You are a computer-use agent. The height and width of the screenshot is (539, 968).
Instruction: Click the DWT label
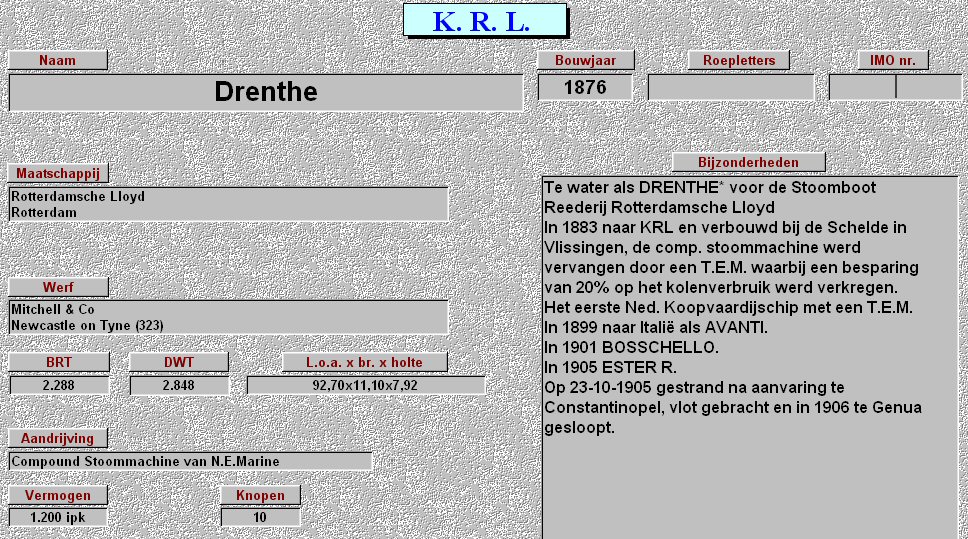point(179,362)
